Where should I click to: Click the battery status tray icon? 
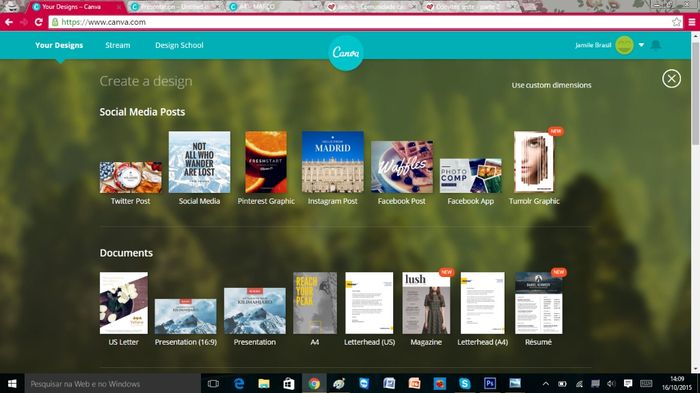click(x=562, y=384)
